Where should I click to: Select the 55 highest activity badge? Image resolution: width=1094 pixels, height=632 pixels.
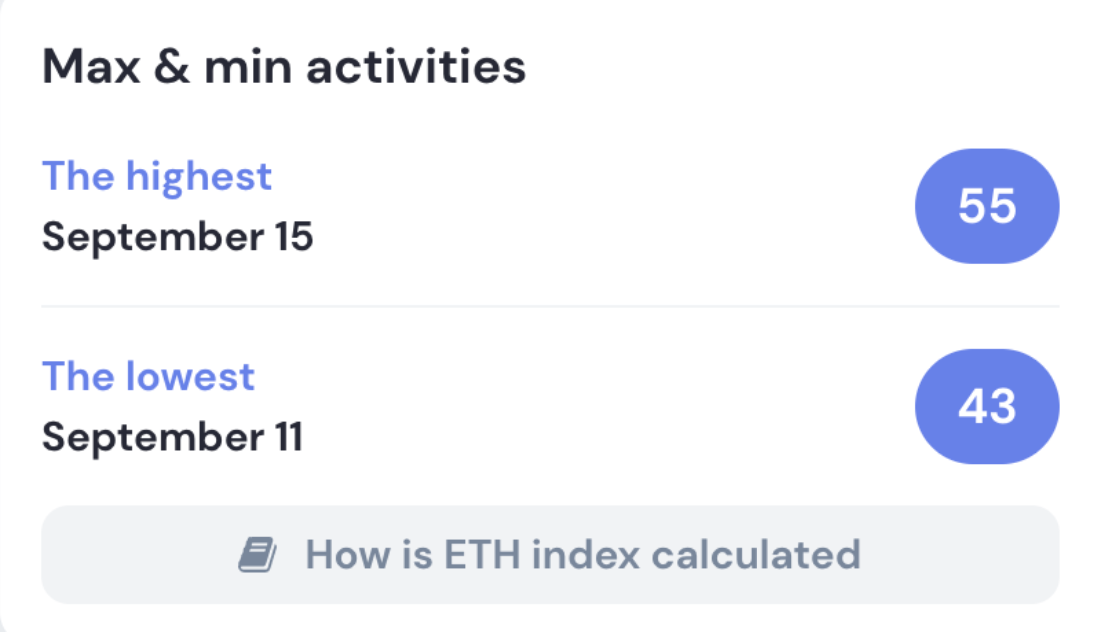pos(987,206)
